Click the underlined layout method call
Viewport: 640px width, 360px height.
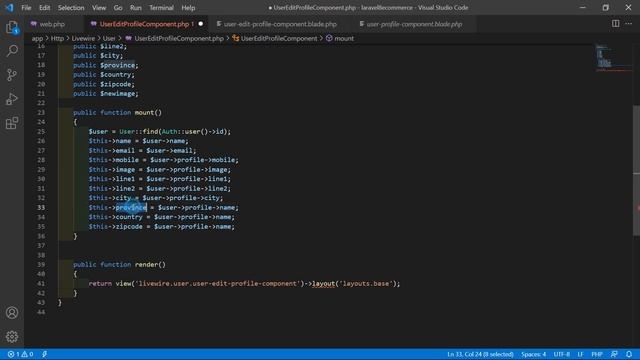[324, 283]
